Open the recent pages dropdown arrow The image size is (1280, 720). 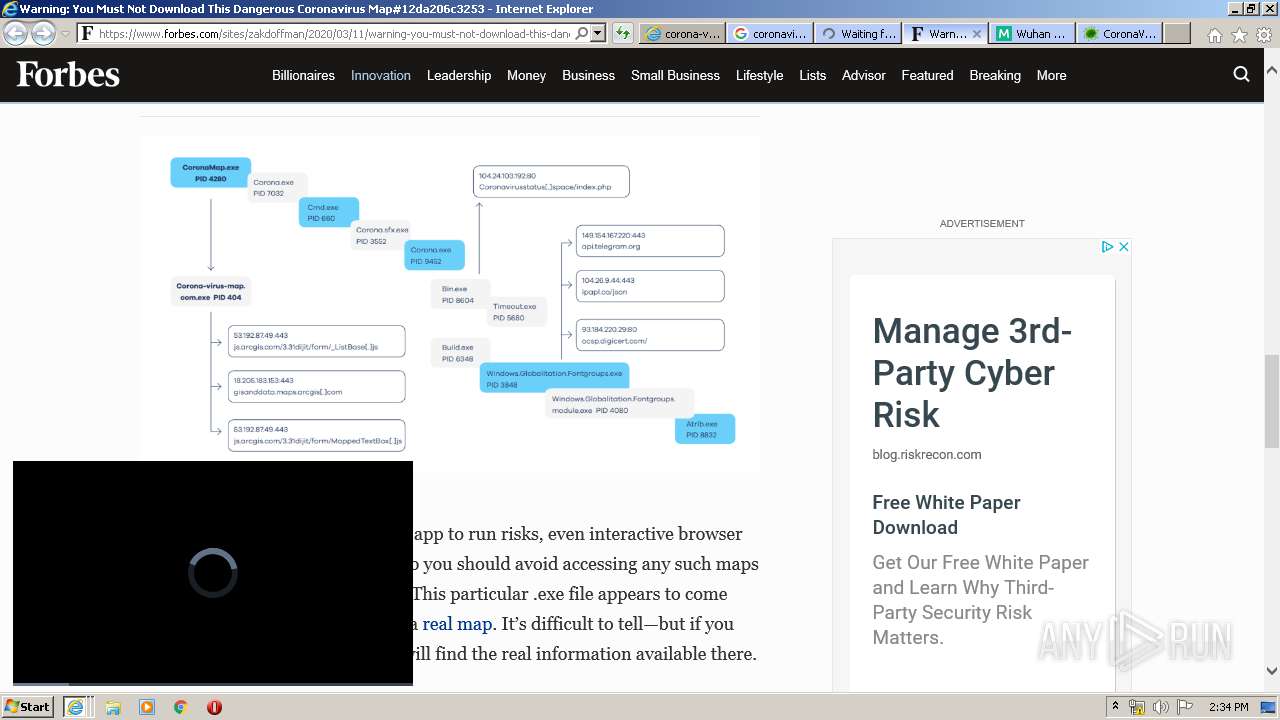[66, 34]
